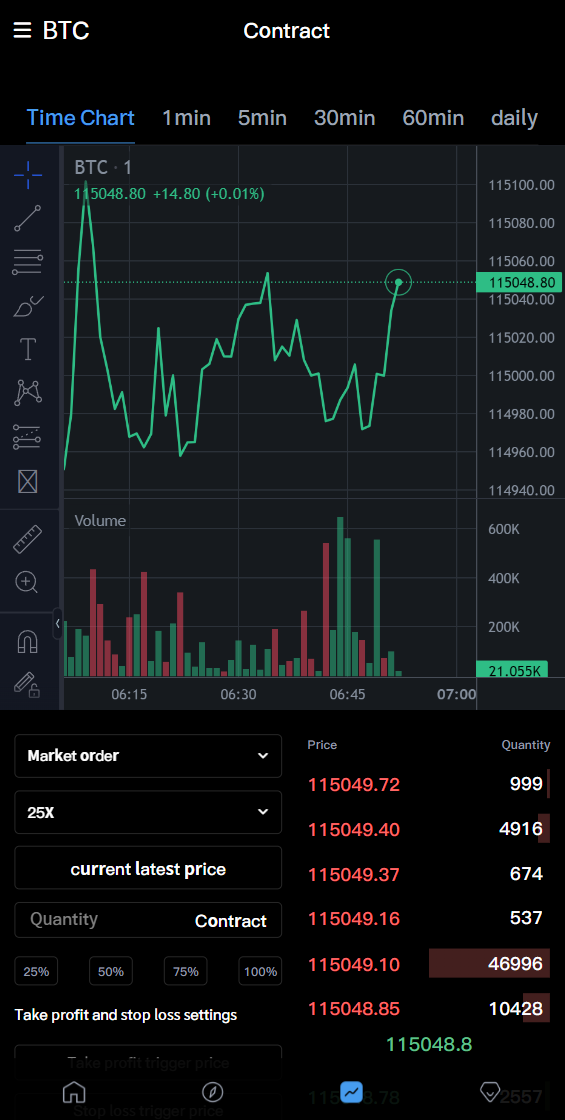Click the Quantity input field
Image resolution: width=565 pixels, height=1120 pixels.
(x=148, y=920)
